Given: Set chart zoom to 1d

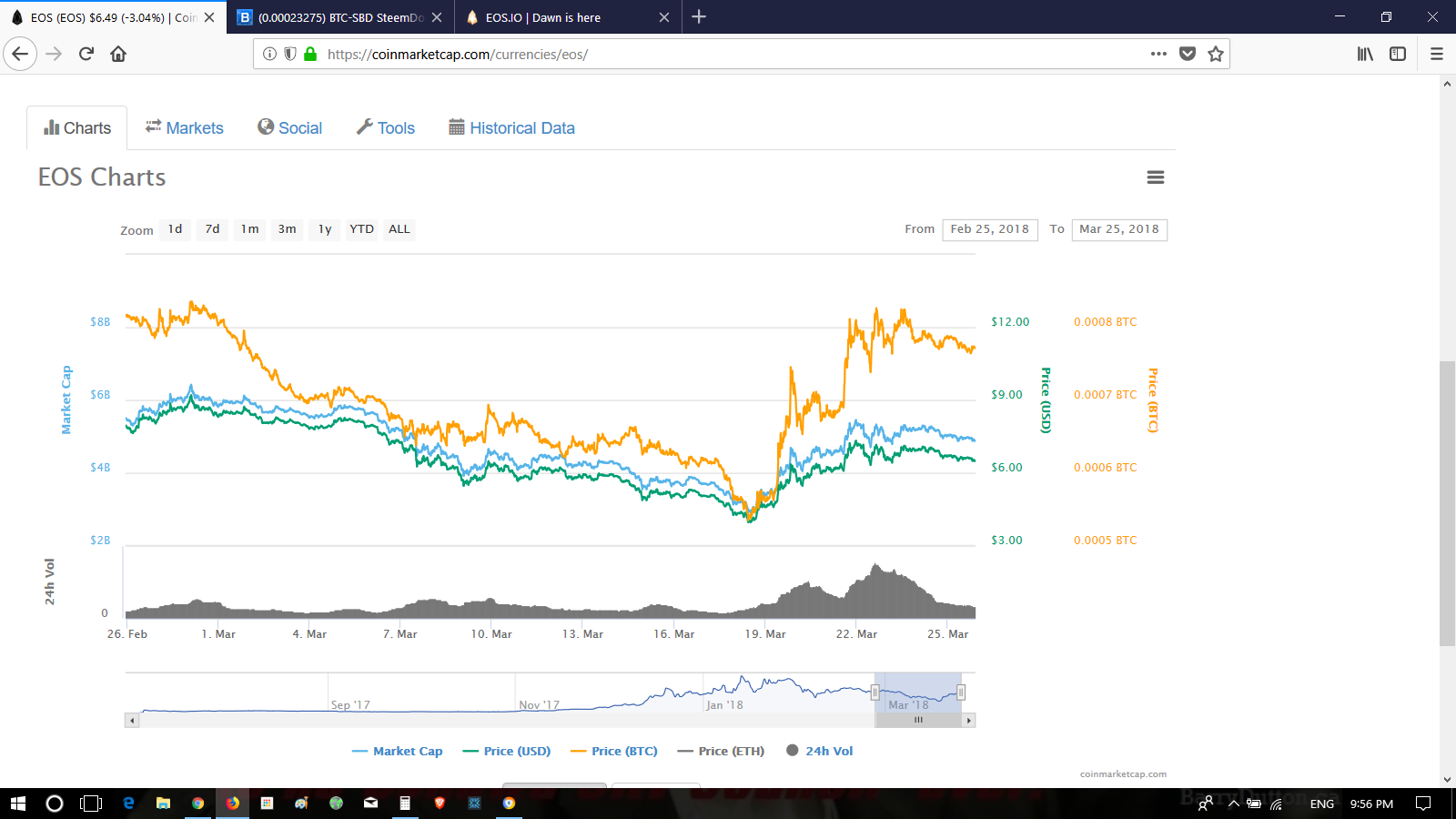Looking at the screenshot, I should (x=176, y=229).
